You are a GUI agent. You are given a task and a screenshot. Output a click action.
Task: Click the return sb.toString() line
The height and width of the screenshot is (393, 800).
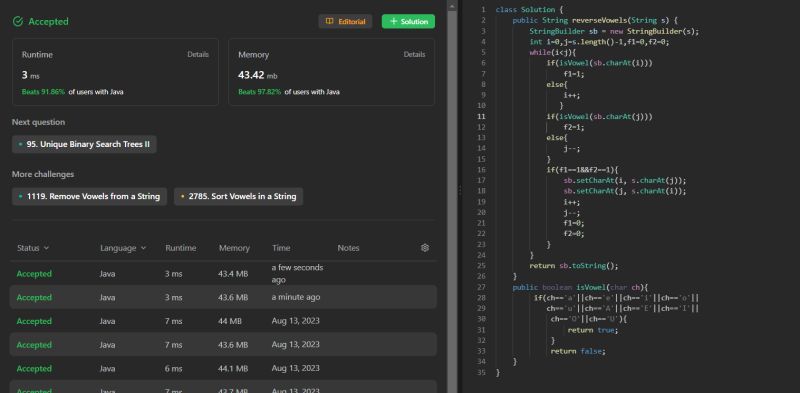click(x=574, y=265)
